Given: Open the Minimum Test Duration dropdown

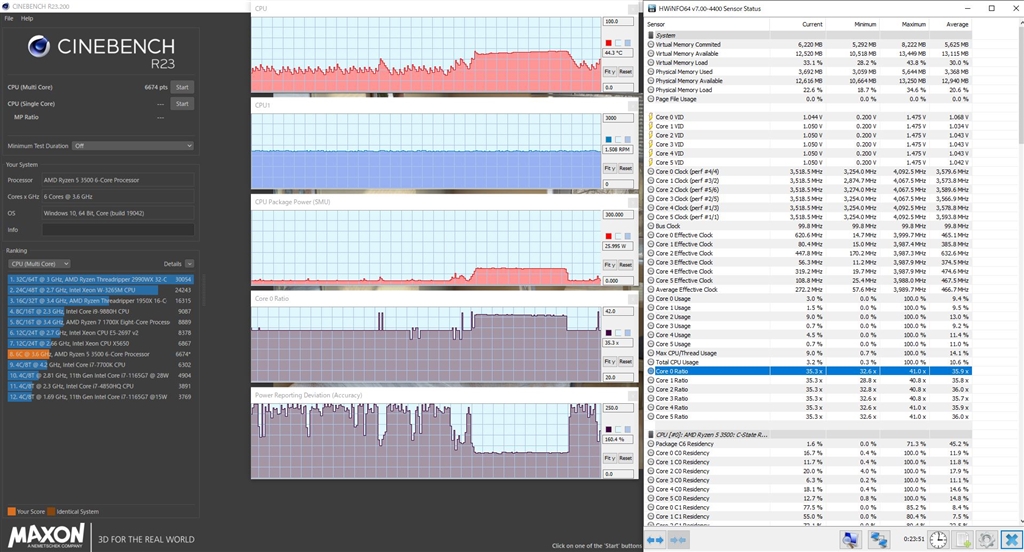Looking at the screenshot, I should [x=133, y=146].
